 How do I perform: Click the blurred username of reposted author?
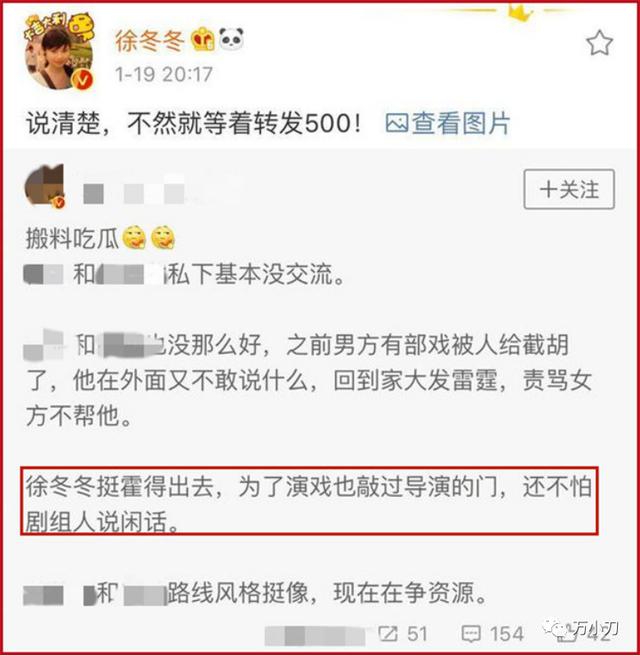point(134,193)
